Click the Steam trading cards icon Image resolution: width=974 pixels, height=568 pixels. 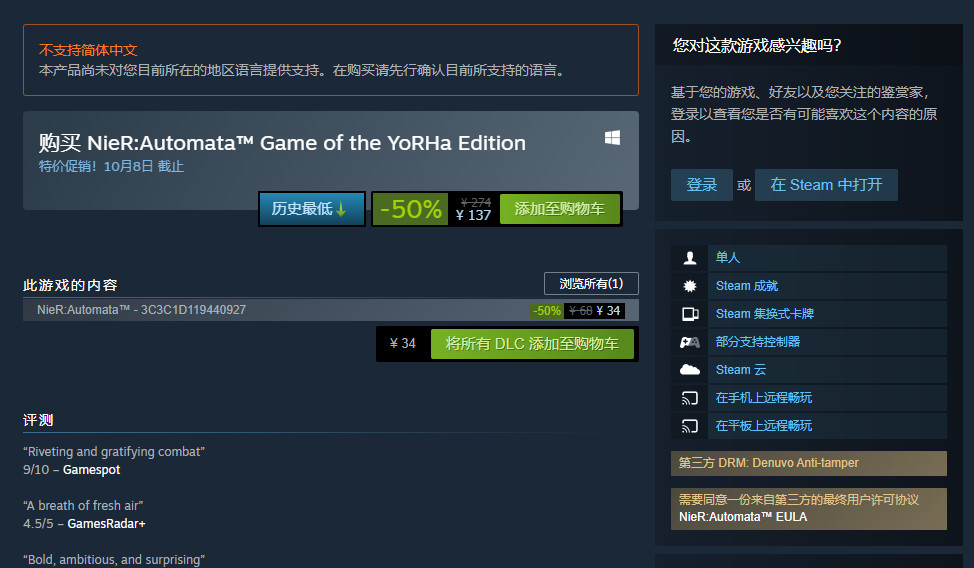coord(690,314)
